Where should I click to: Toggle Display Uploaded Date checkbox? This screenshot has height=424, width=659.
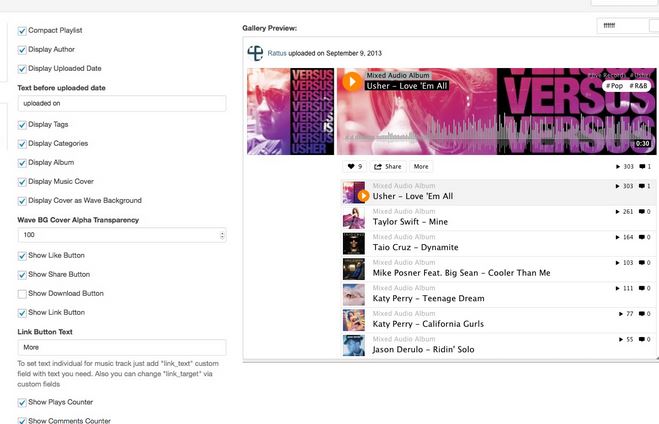[x=22, y=68]
